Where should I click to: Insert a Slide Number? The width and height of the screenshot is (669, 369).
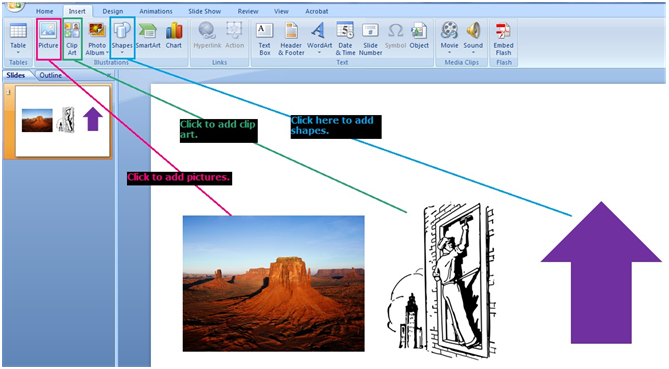pyautogui.click(x=370, y=39)
